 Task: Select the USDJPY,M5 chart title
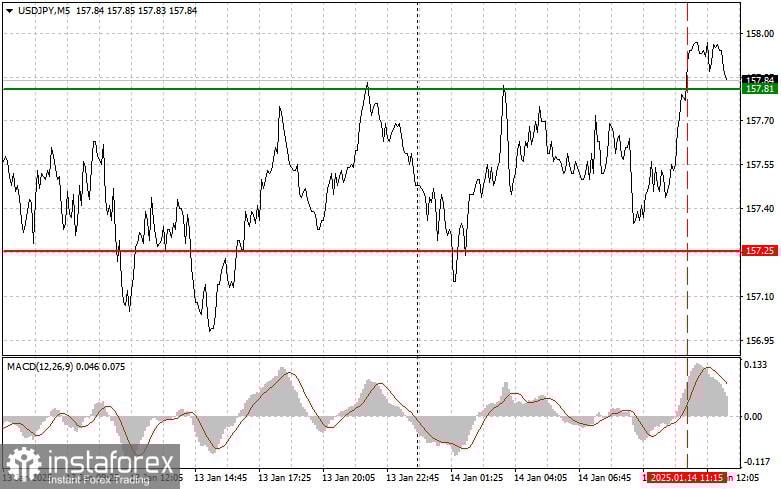[x=44, y=10]
